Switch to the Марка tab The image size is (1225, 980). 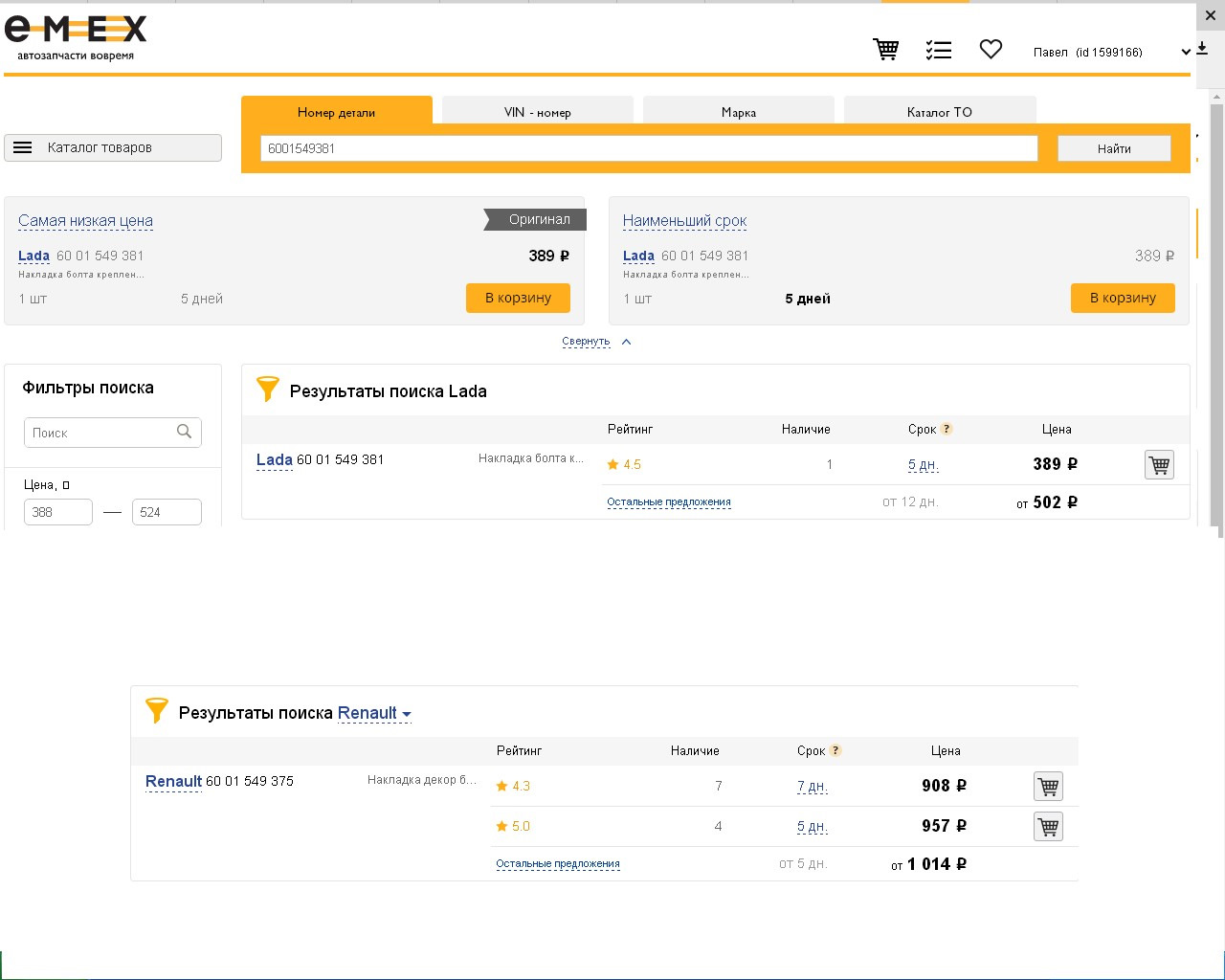739,111
